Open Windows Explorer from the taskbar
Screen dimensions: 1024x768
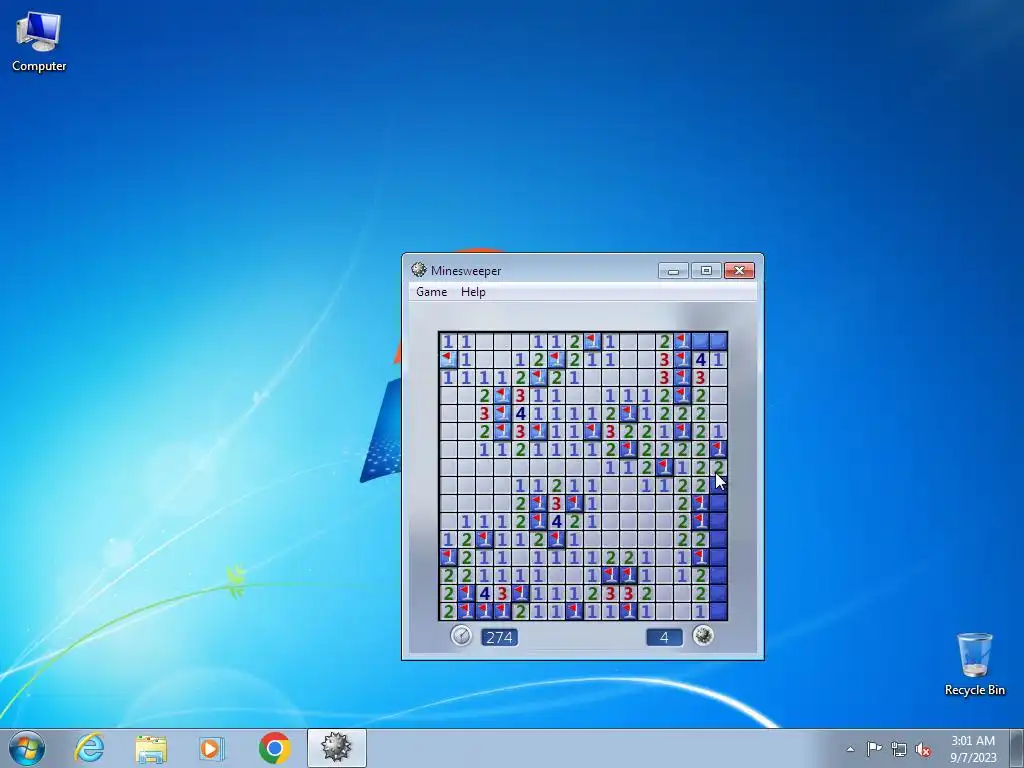[151, 748]
